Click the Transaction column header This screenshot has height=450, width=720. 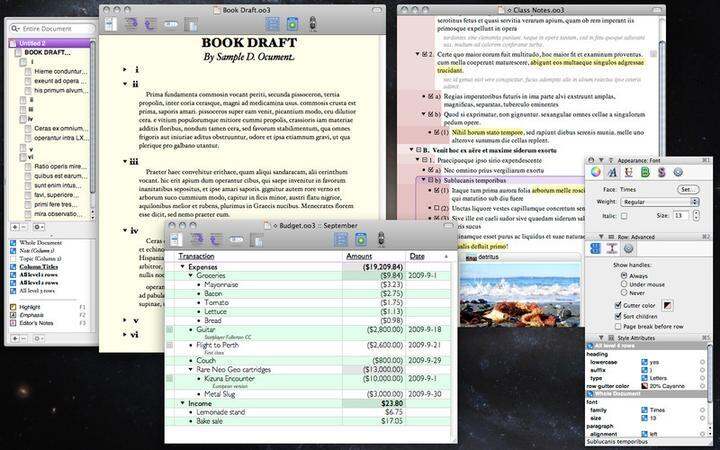pyautogui.click(x=196, y=256)
